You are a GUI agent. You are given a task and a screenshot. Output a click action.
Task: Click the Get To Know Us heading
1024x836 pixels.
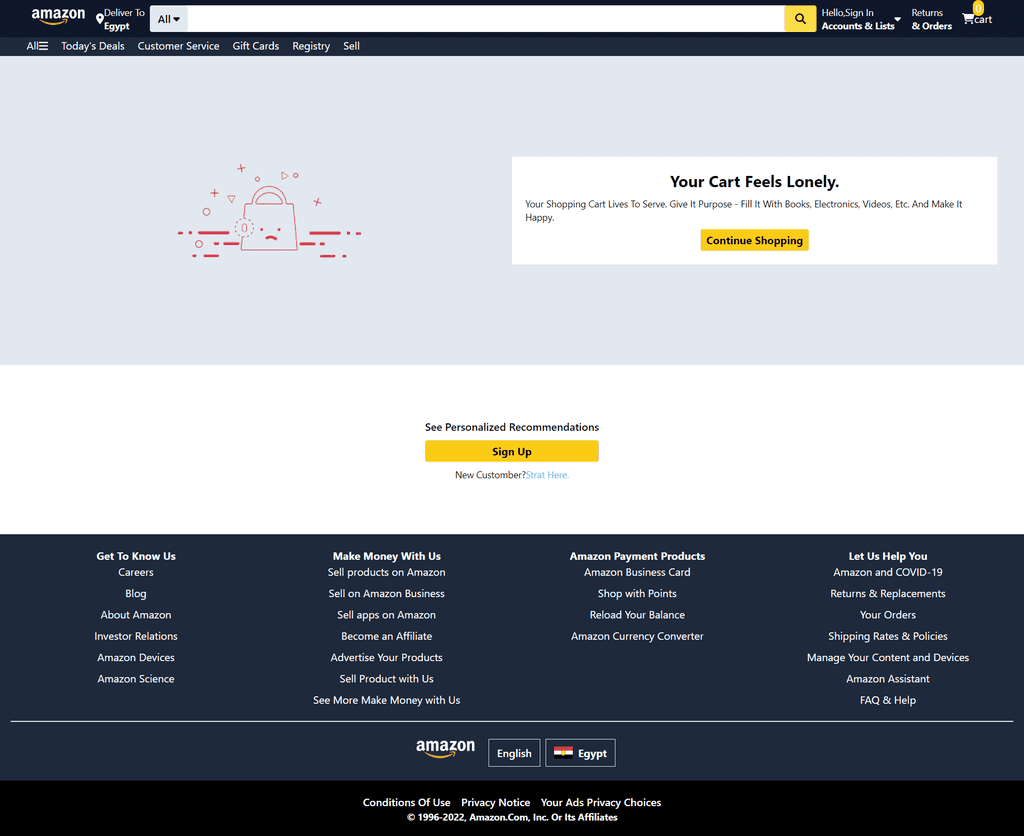[x=136, y=556]
